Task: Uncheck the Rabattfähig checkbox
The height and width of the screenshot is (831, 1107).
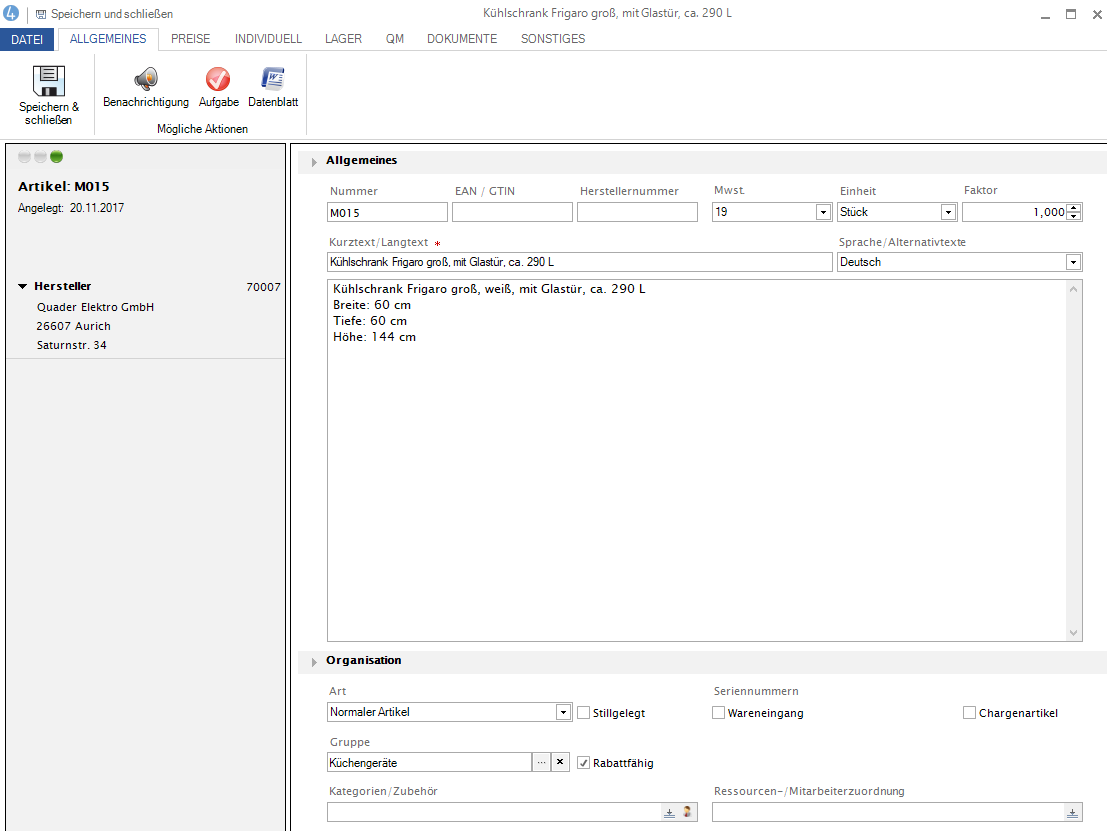Action: point(584,763)
